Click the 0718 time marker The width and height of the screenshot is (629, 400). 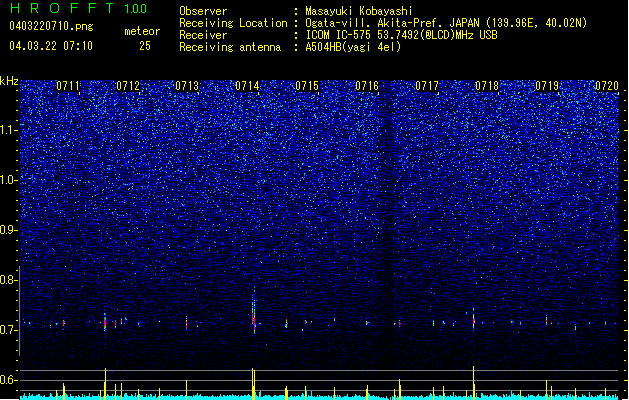[x=487, y=86]
